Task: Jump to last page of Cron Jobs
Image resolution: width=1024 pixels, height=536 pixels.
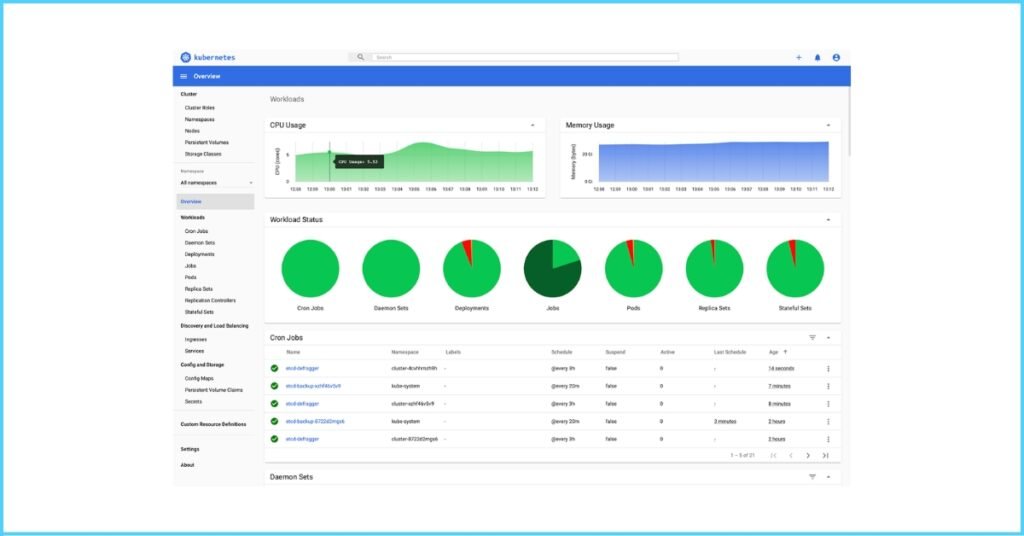Action: pyautogui.click(x=825, y=456)
